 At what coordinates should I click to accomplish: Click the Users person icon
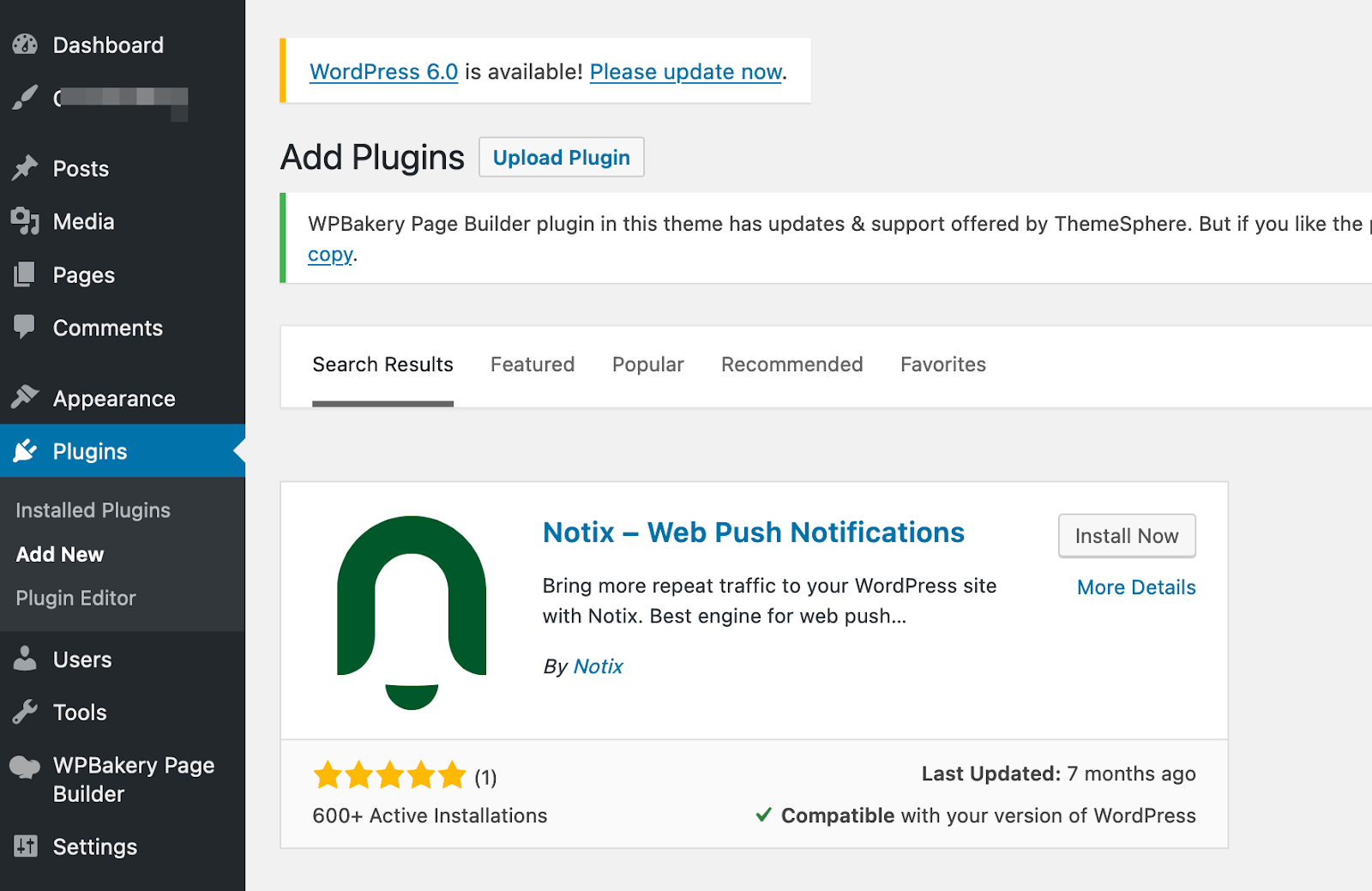25,659
